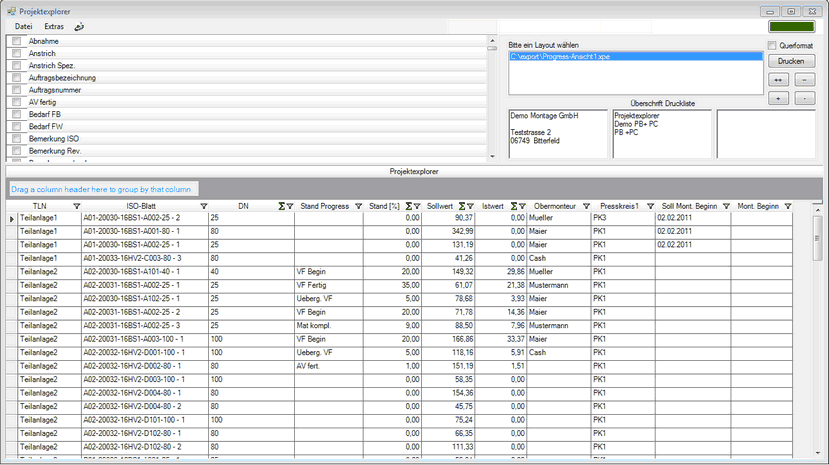Viewport: 829px width, 465px height.
Task: Enable the Querformat checkbox
Action: tap(772, 45)
